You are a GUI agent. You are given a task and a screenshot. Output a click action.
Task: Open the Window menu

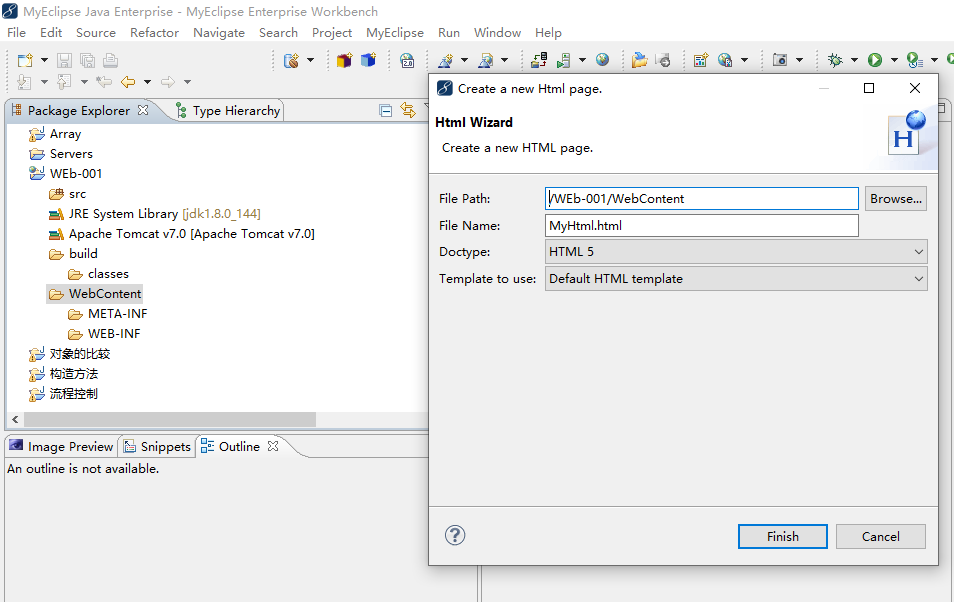[497, 33]
